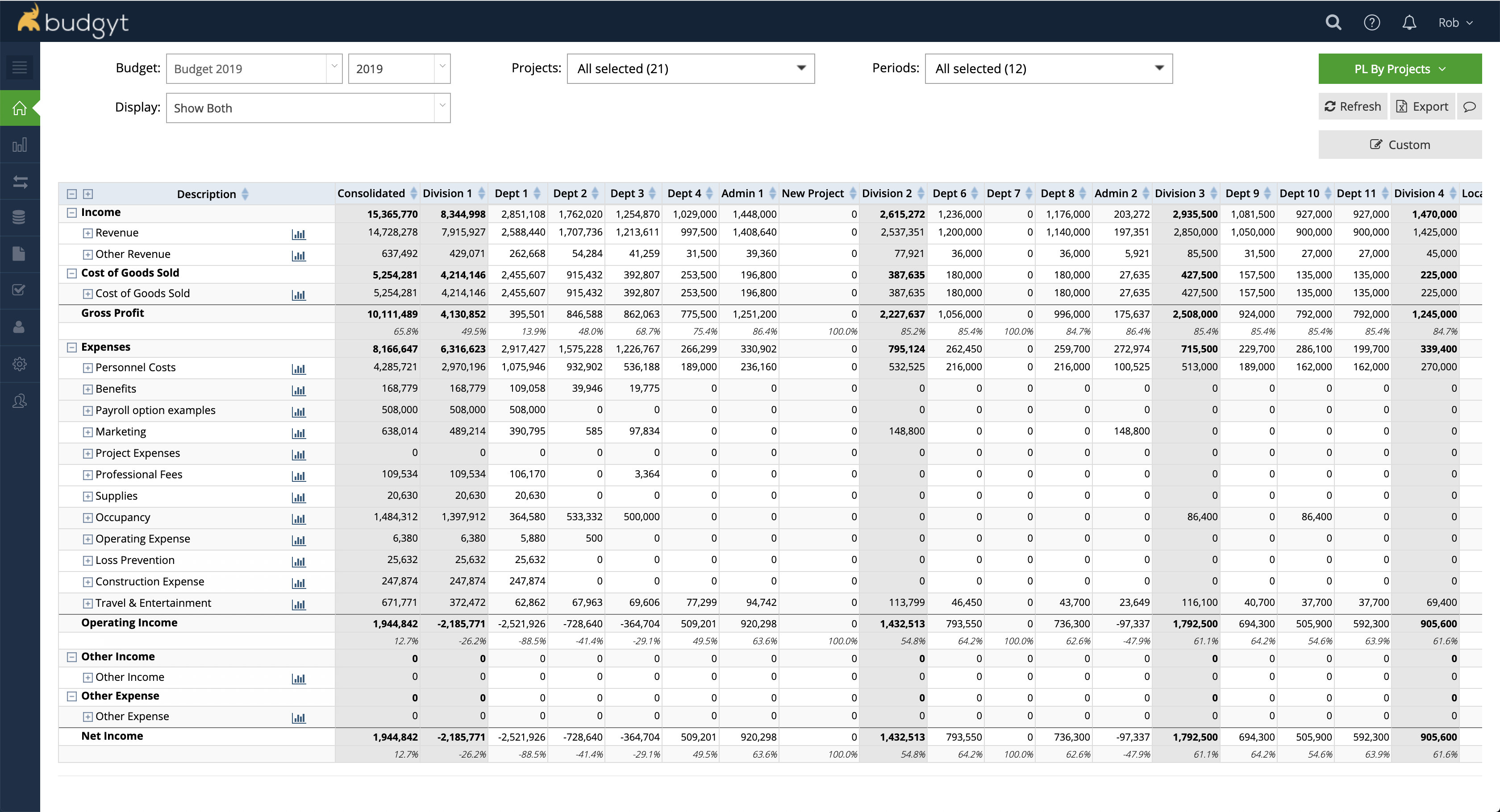Collapse the Income section
Screen dimensions: 1500x812
point(72,212)
